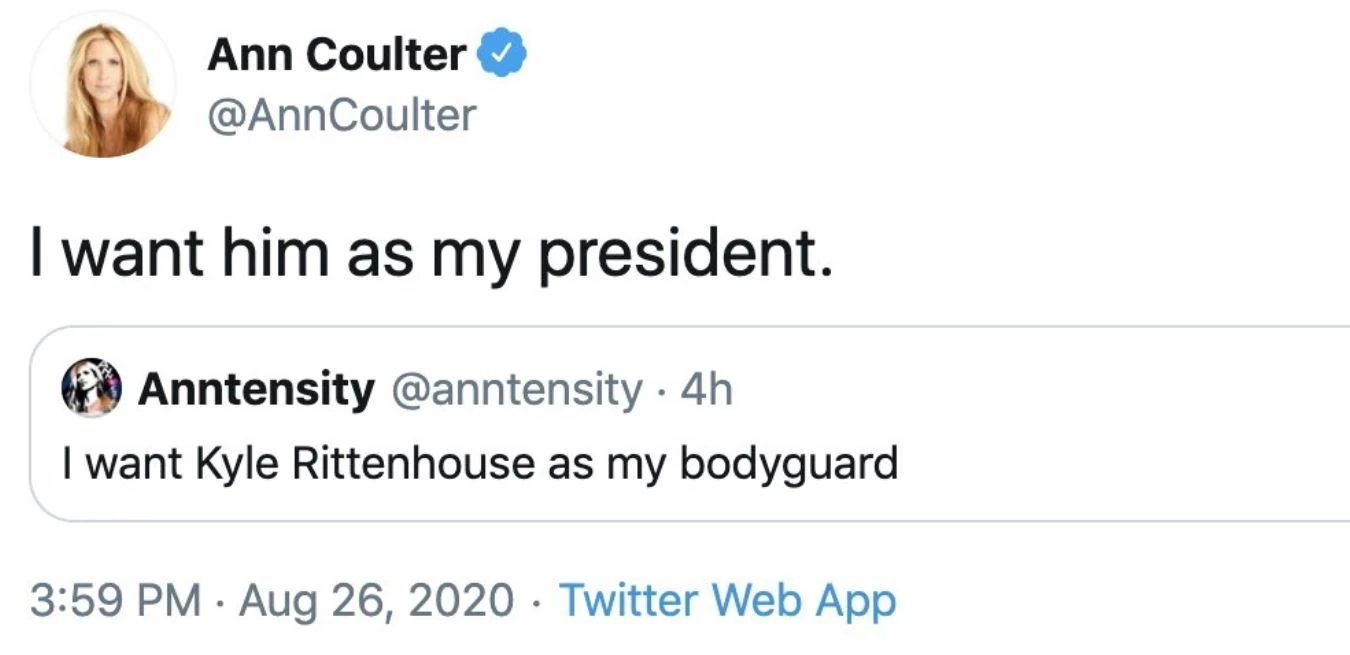Click the tweet text about president

pos(430,254)
